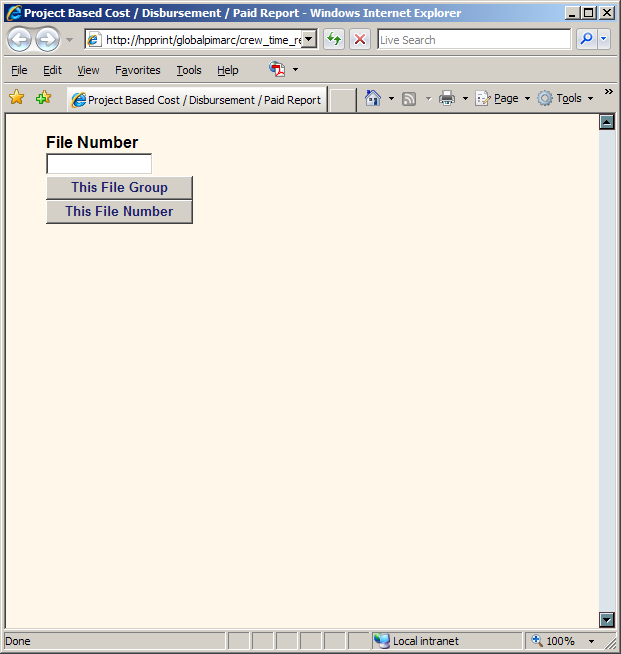Show more command bar items chevron
621x654 pixels.
(x=608, y=91)
